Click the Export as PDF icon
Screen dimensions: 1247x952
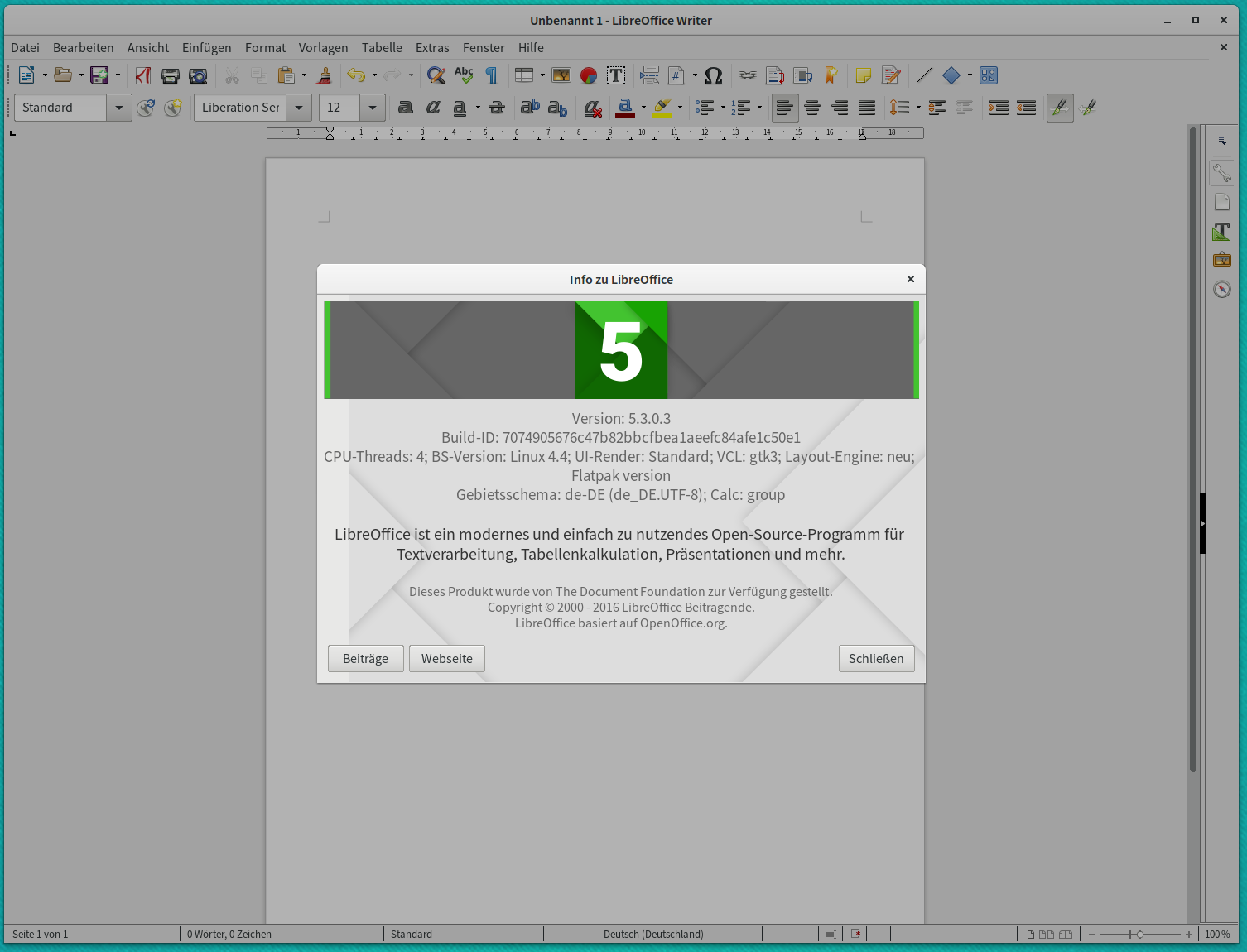[143, 75]
